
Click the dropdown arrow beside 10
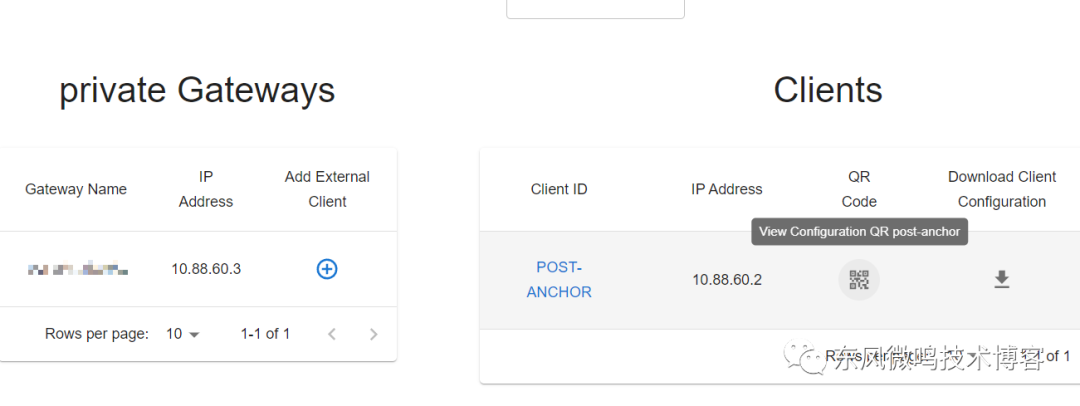194,335
